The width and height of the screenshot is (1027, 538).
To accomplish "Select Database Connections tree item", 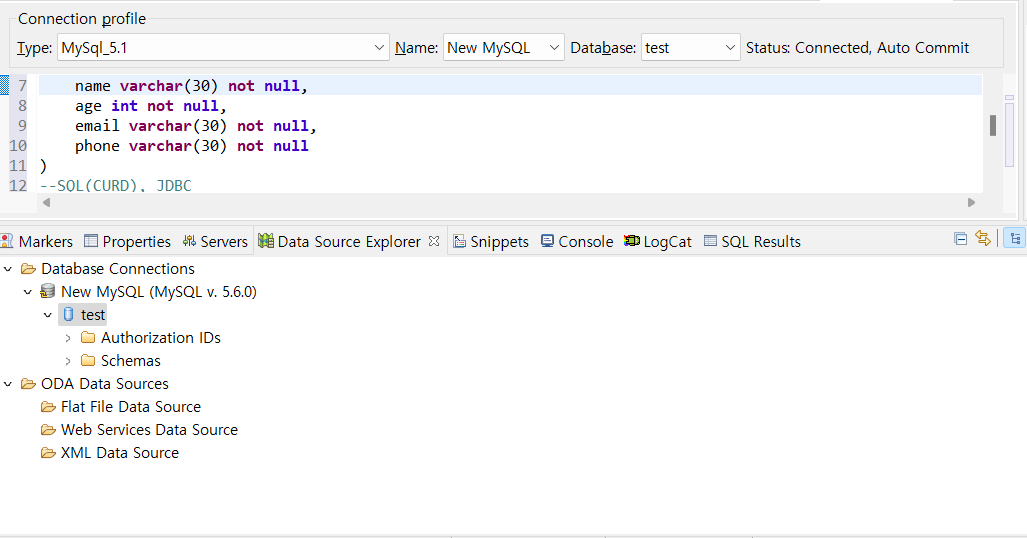I will pyautogui.click(x=118, y=269).
